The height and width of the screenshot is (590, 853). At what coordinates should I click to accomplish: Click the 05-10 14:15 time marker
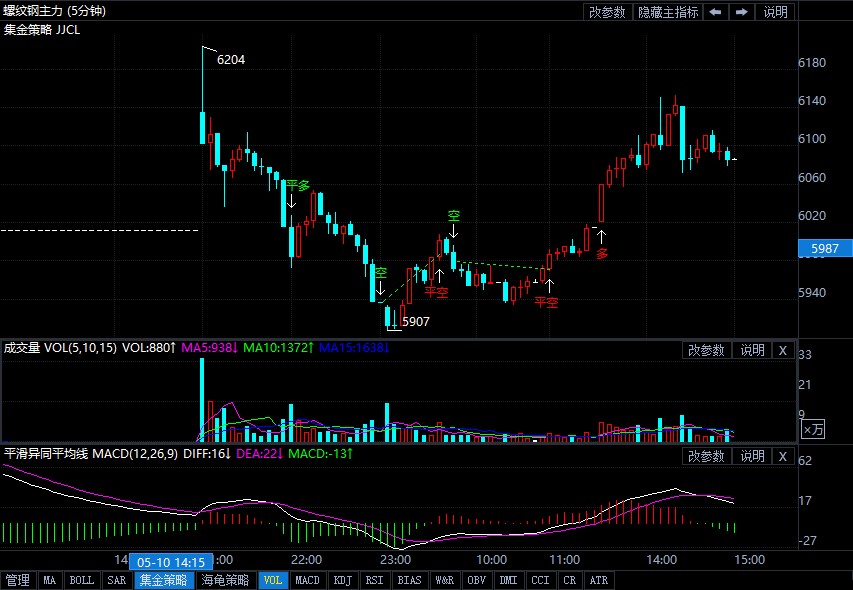171,562
